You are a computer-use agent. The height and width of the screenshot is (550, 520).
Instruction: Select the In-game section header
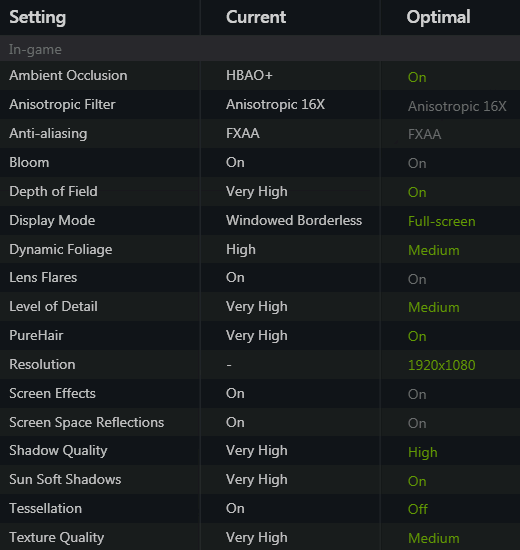click(x=260, y=49)
